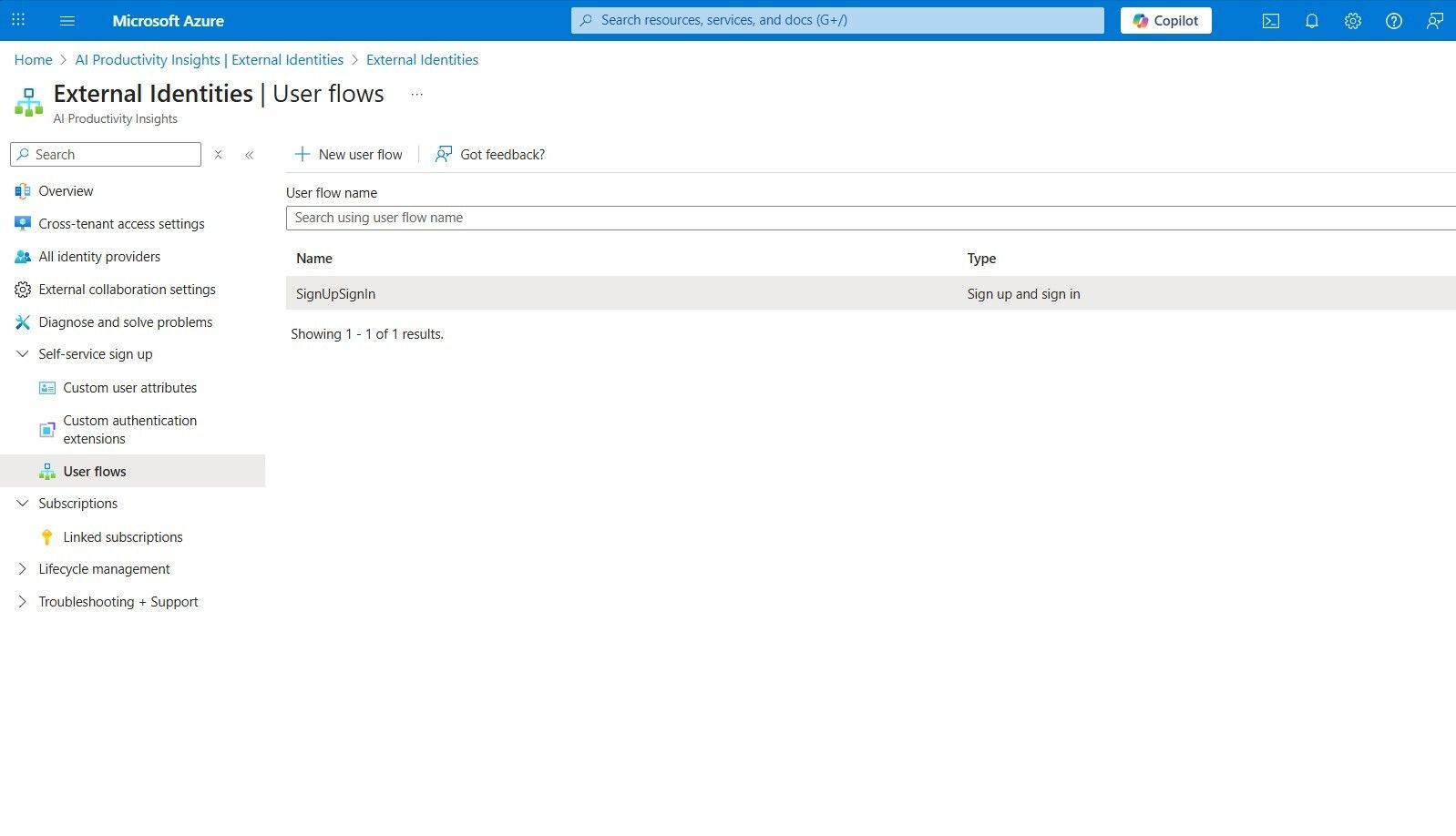Expand the Lifecycle management section
1456x836 pixels.
(x=23, y=569)
